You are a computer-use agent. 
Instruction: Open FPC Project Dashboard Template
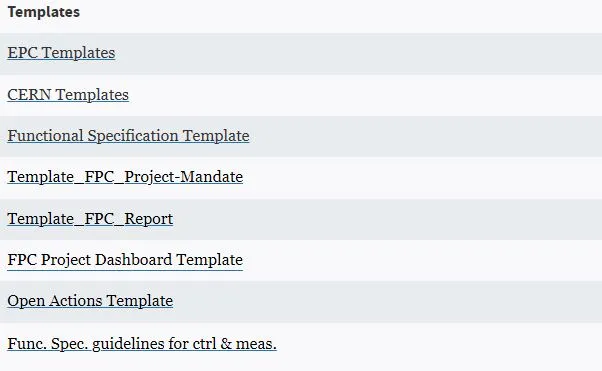pos(125,260)
